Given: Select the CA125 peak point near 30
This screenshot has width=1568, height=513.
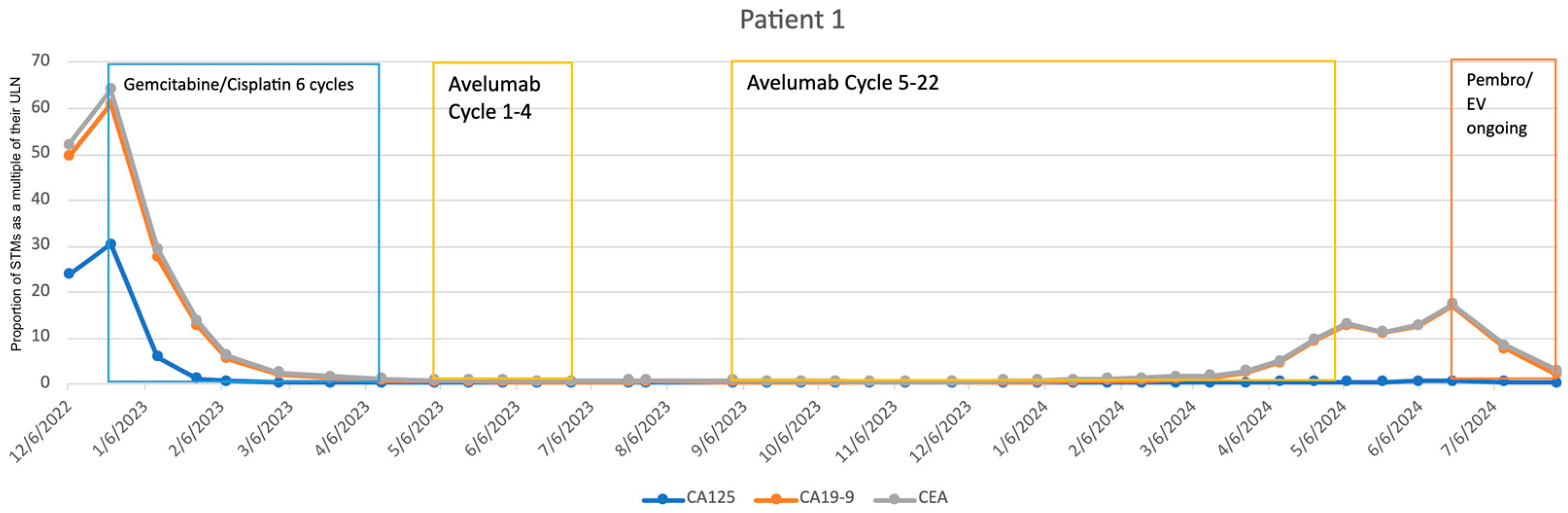Looking at the screenshot, I should [111, 244].
